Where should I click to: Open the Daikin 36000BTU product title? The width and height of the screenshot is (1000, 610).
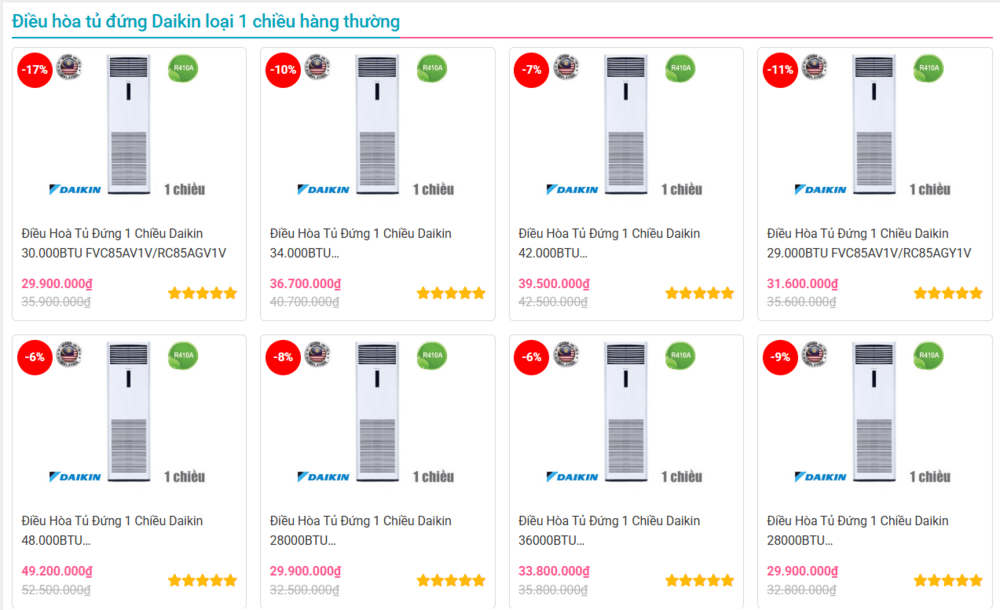click(x=608, y=530)
